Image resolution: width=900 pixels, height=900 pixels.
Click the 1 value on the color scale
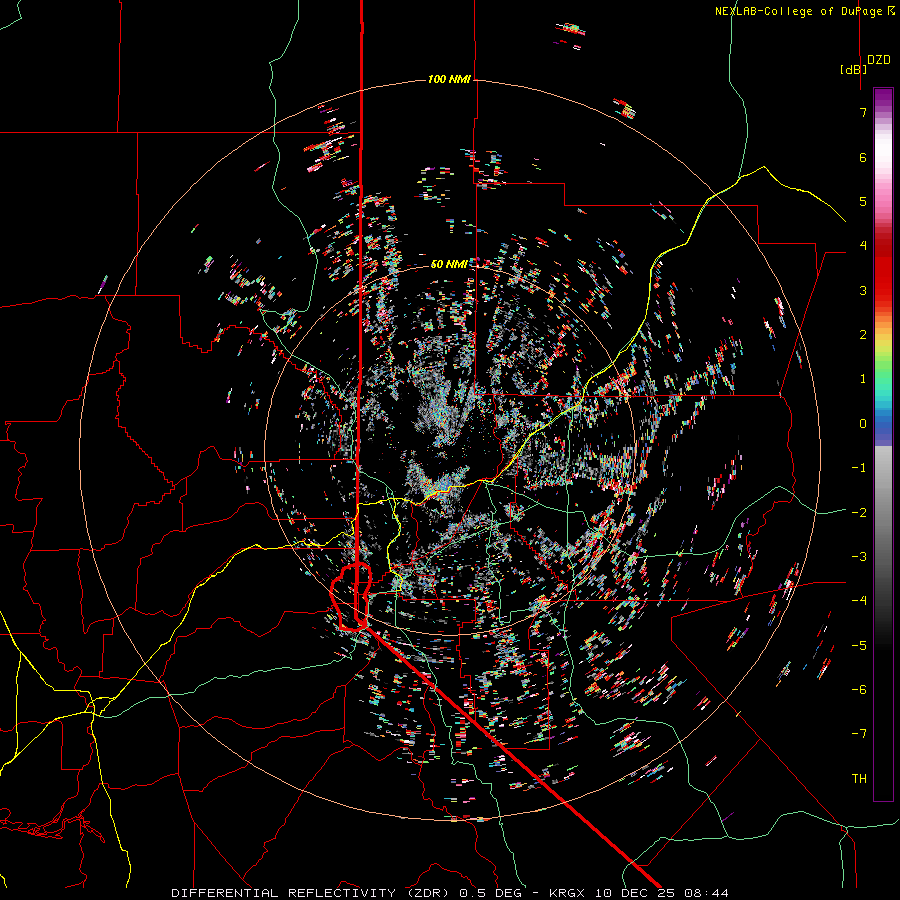coord(863,379)
